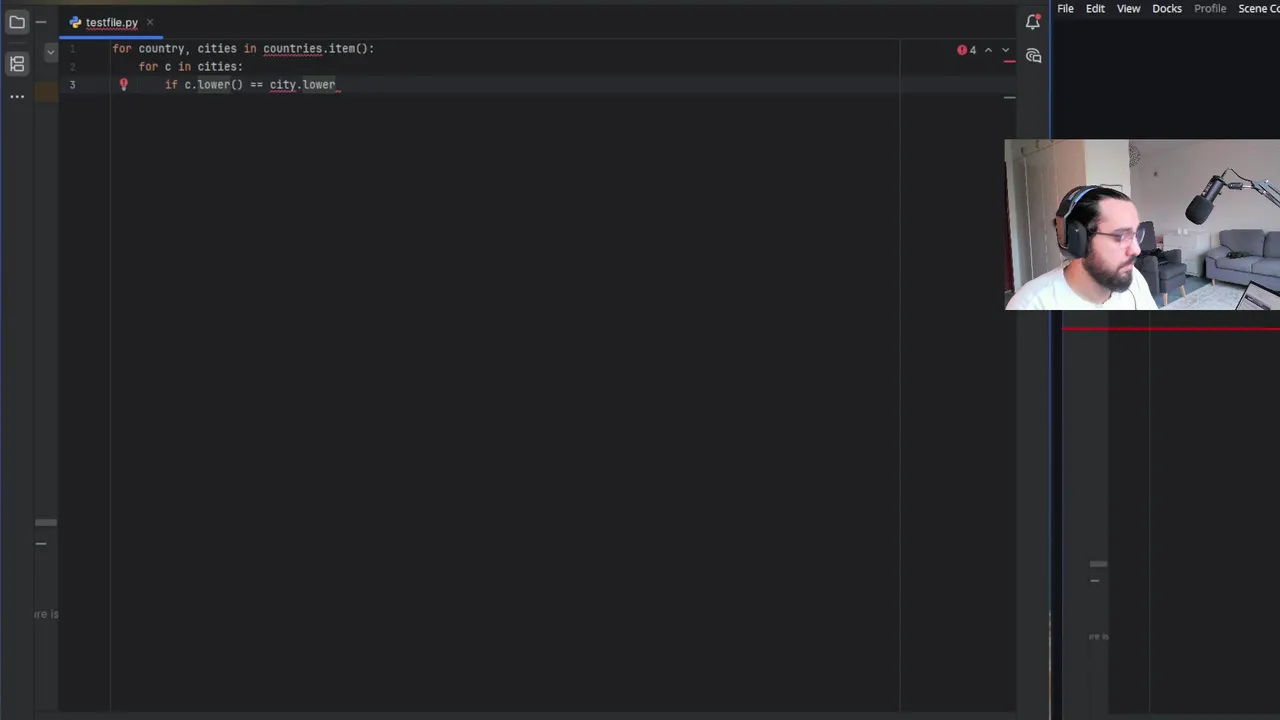The width and height of the screenshot is (1280, 720).
Task: Place cursor in 'c.lower()' call
Action: pyautogui.click(x=213, y=85)
